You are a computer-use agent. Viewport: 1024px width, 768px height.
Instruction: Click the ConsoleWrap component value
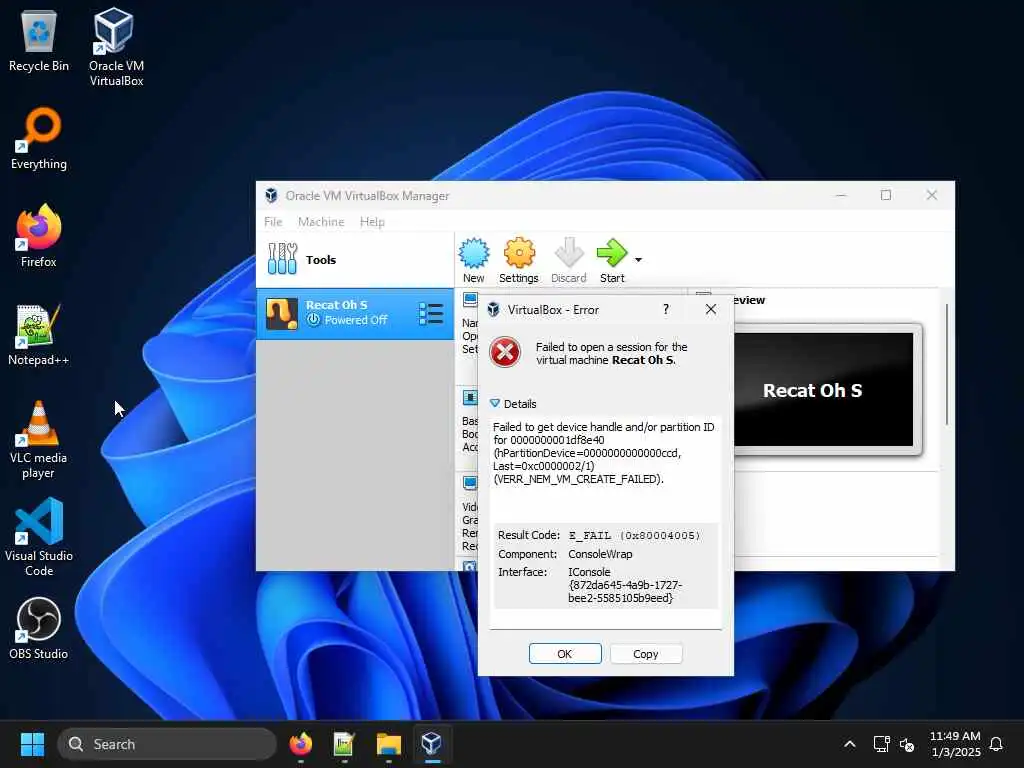click(600, 554)
